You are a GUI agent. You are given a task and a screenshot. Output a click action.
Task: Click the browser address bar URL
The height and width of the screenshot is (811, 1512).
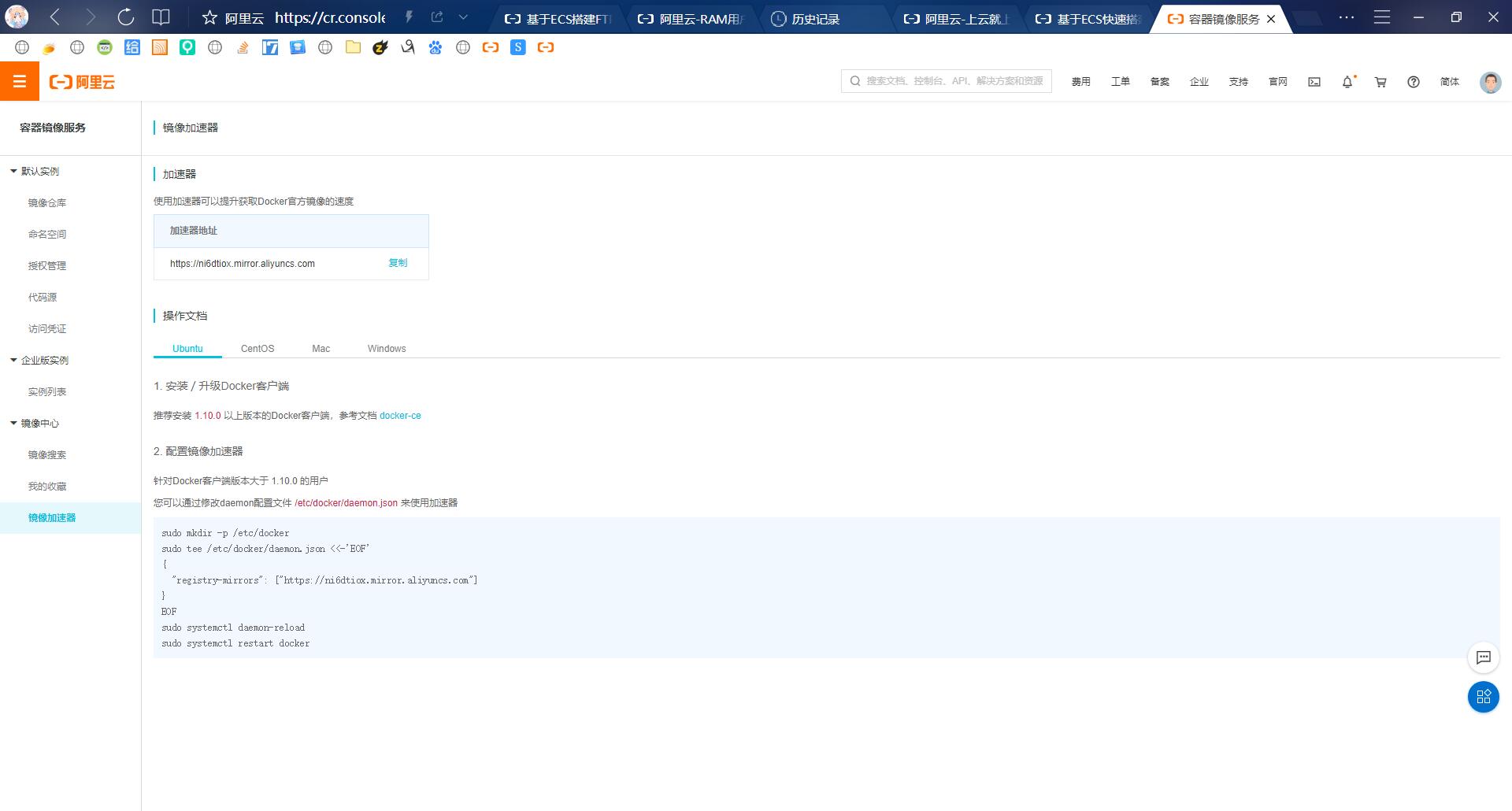pyautogui.click(x=330, y=17)
